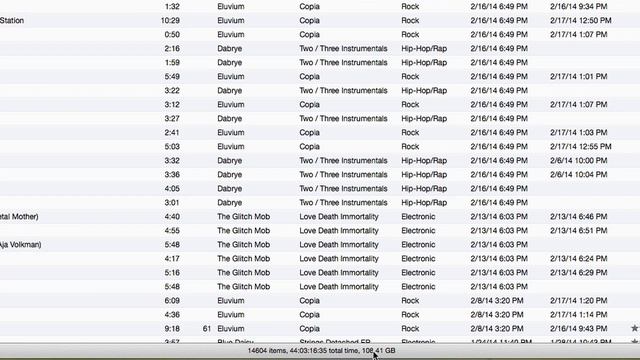Click Love Death Immortality in the 4:17 row
Viewport: 640px width, 360px height.
pos(339,259)
